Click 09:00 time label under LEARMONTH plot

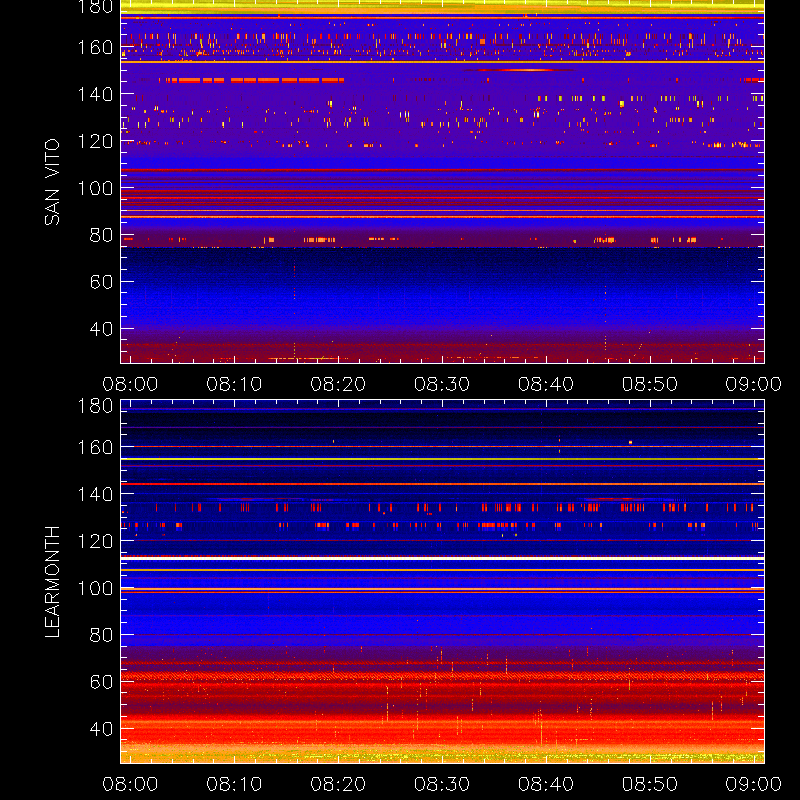click(754, 784)
